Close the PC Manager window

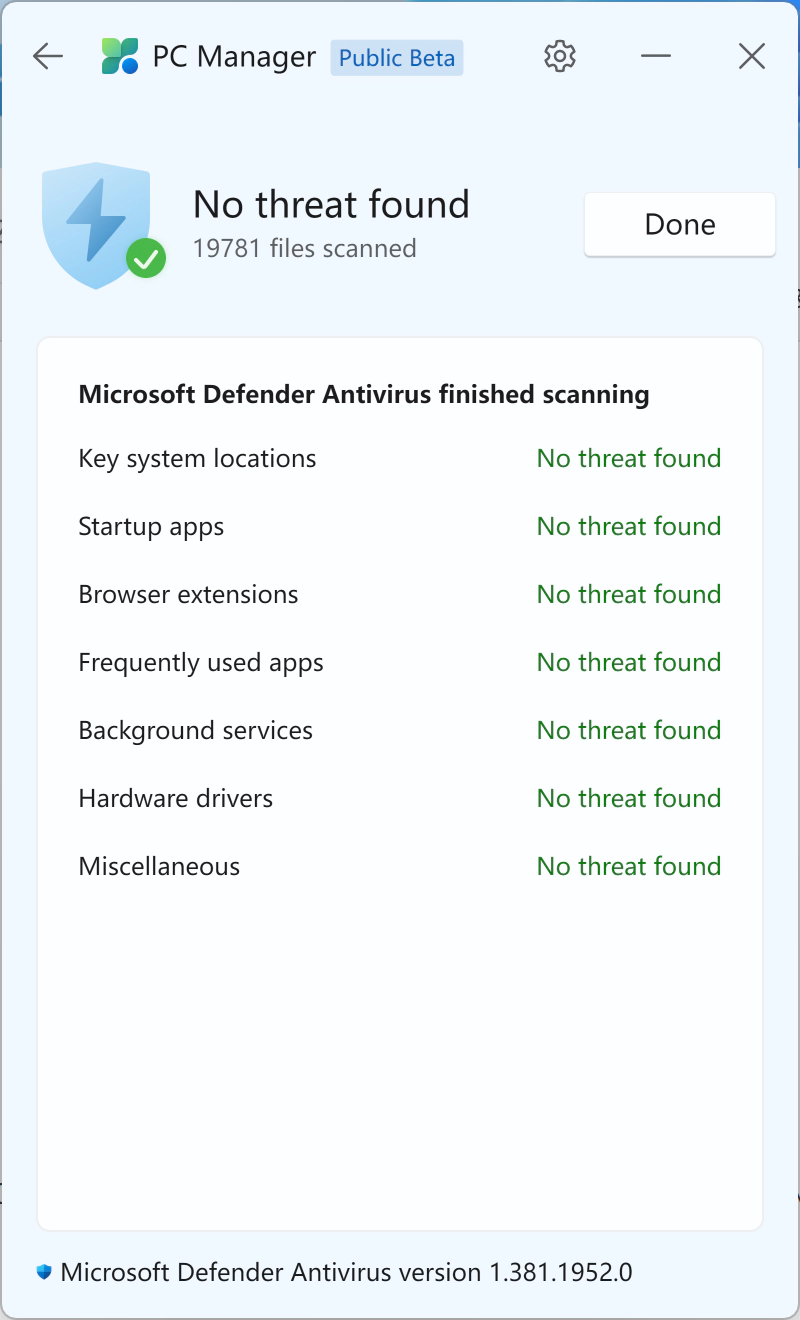coord(752,57)
